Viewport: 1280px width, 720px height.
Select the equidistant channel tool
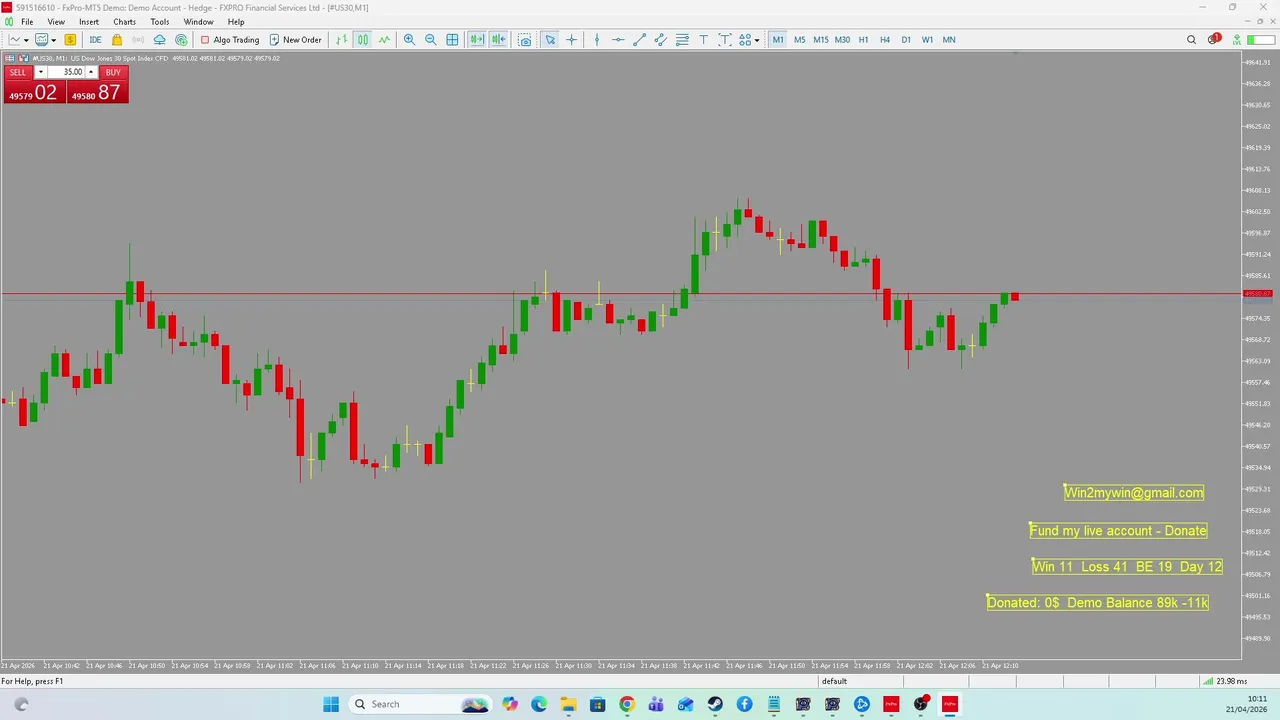(x=660, y=40)
